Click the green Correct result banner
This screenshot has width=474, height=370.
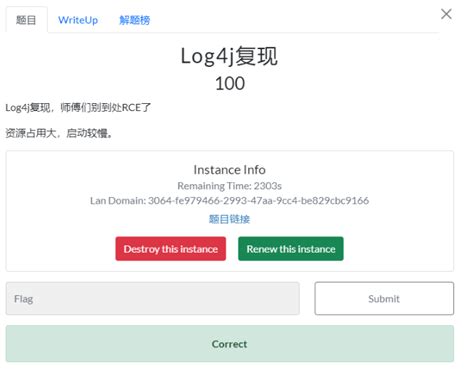point(230,344)
